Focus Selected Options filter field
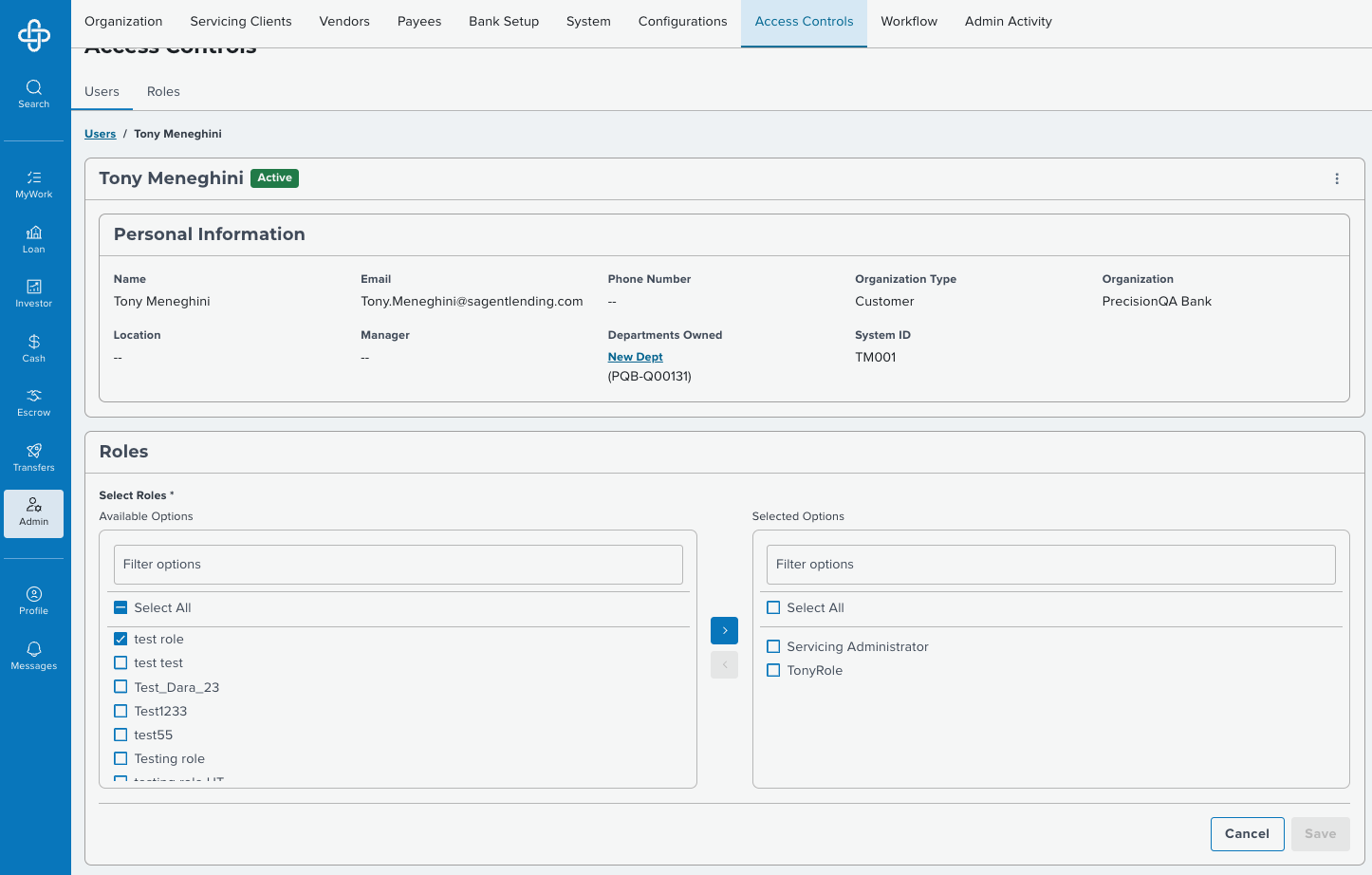Screen dimensions: 1372x875 coord(1051,565)
